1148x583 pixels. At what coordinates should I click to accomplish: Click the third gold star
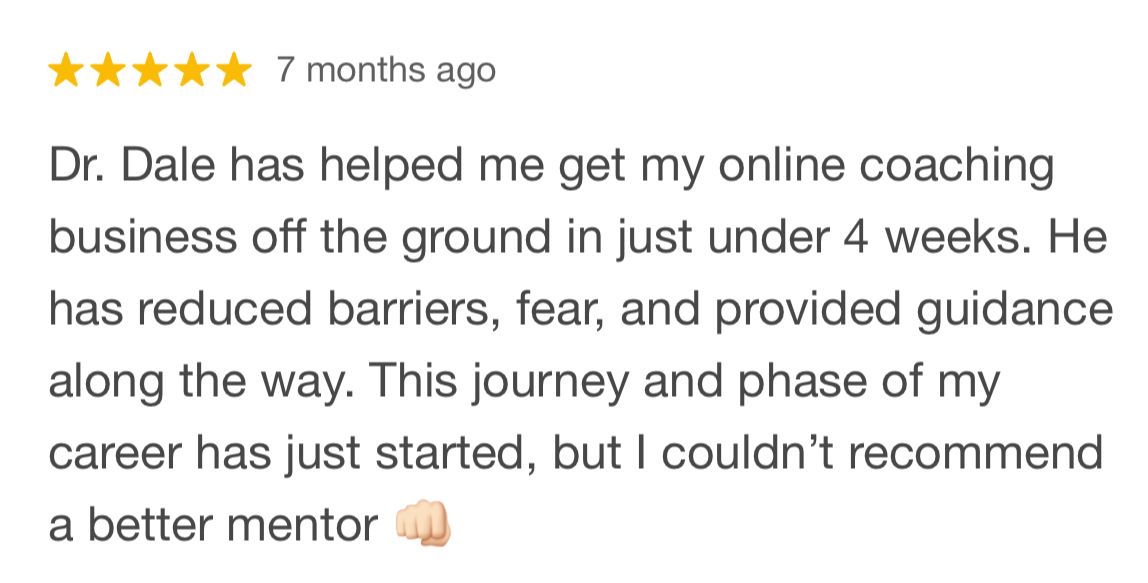150,70
